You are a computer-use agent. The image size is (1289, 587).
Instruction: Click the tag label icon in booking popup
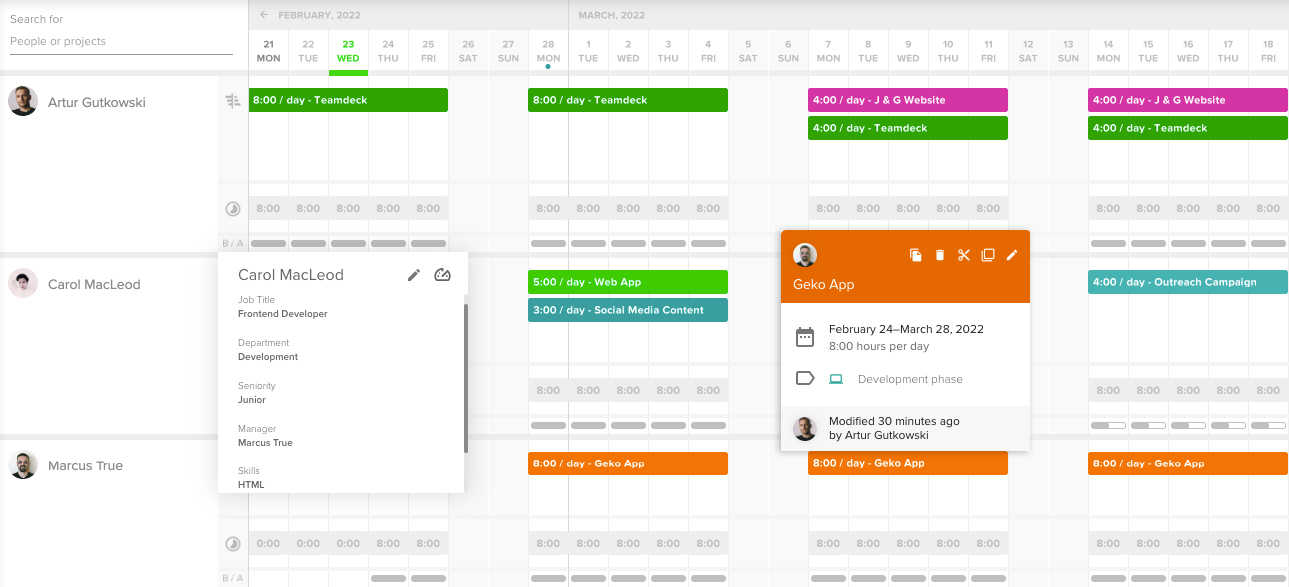click(805, 379)
